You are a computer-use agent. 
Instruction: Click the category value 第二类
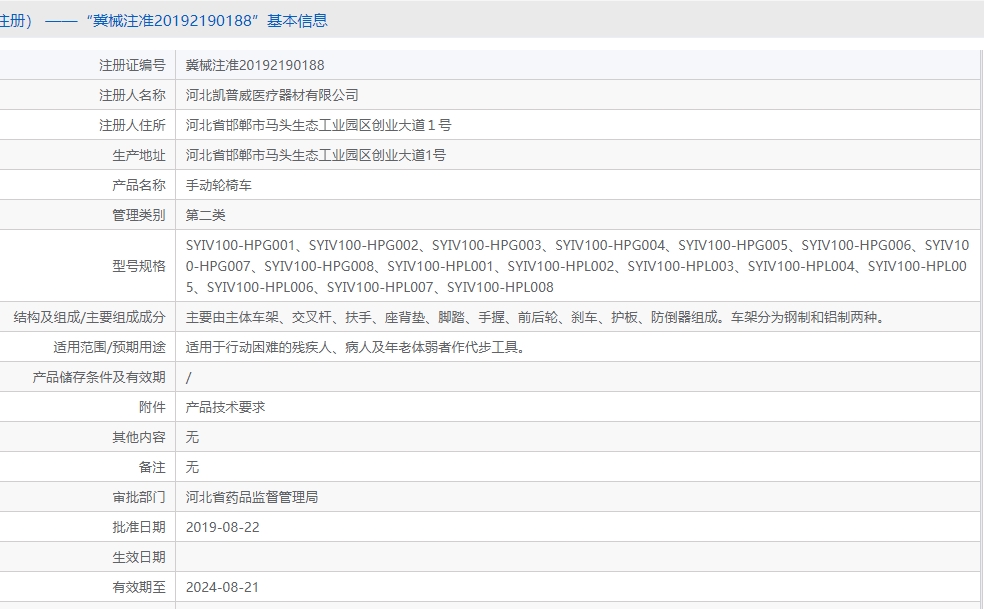(x=205, y=215)
